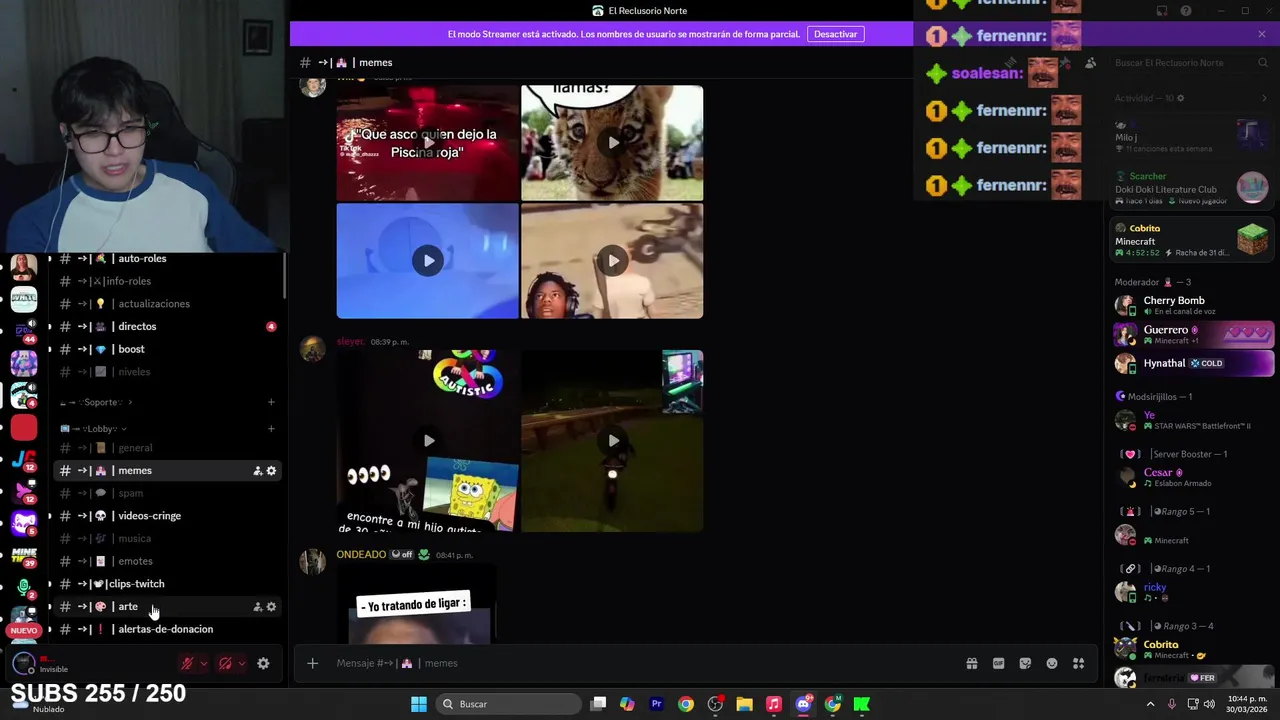Image resolution: width=1280 pixels, height=720 pixels.
Task: Open the alertas-de-donacion channel
Action: tap(167, 629)
